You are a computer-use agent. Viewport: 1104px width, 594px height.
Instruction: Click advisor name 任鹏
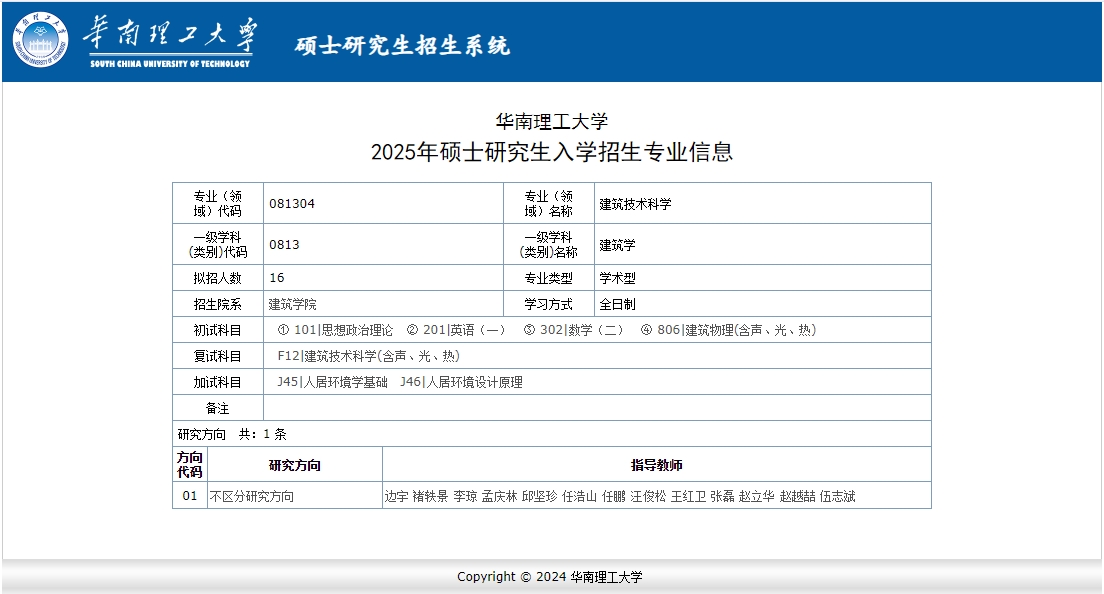[614, 496]
